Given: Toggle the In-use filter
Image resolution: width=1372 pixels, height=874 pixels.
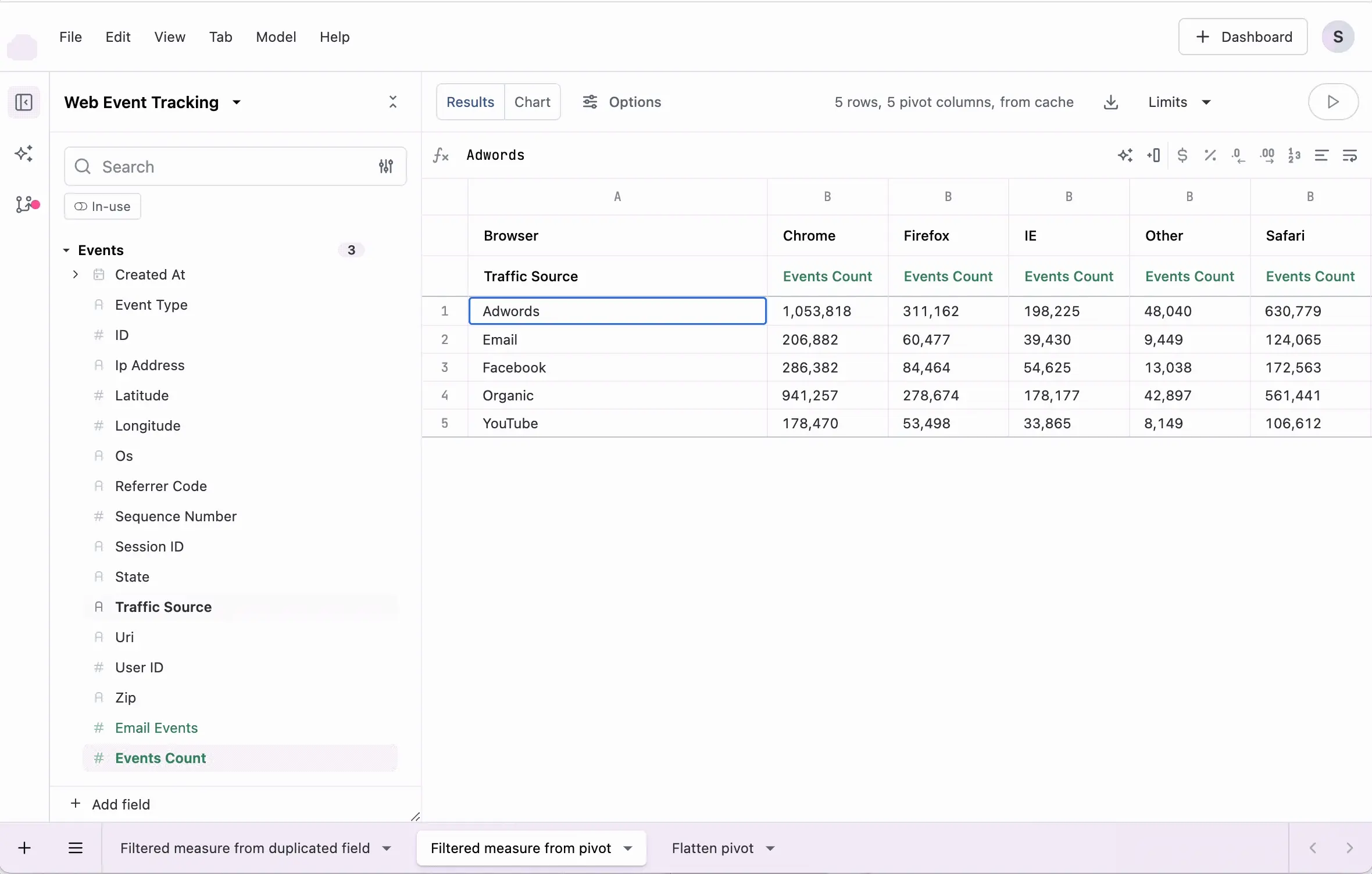Looking at the screenshot, I should tap(102, 206).
